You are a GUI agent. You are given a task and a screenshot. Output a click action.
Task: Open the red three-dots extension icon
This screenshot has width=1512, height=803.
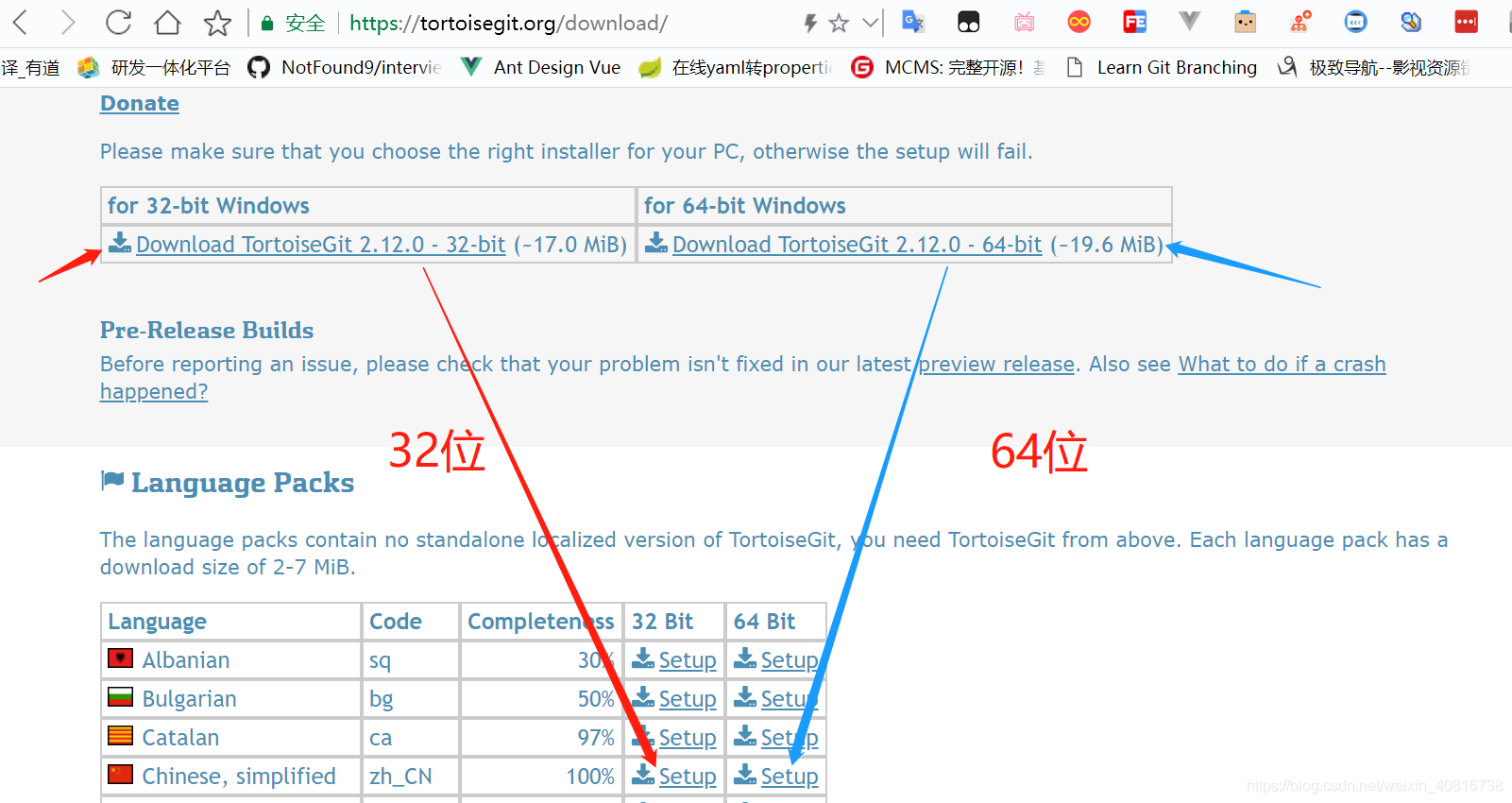coord(1466,22)
